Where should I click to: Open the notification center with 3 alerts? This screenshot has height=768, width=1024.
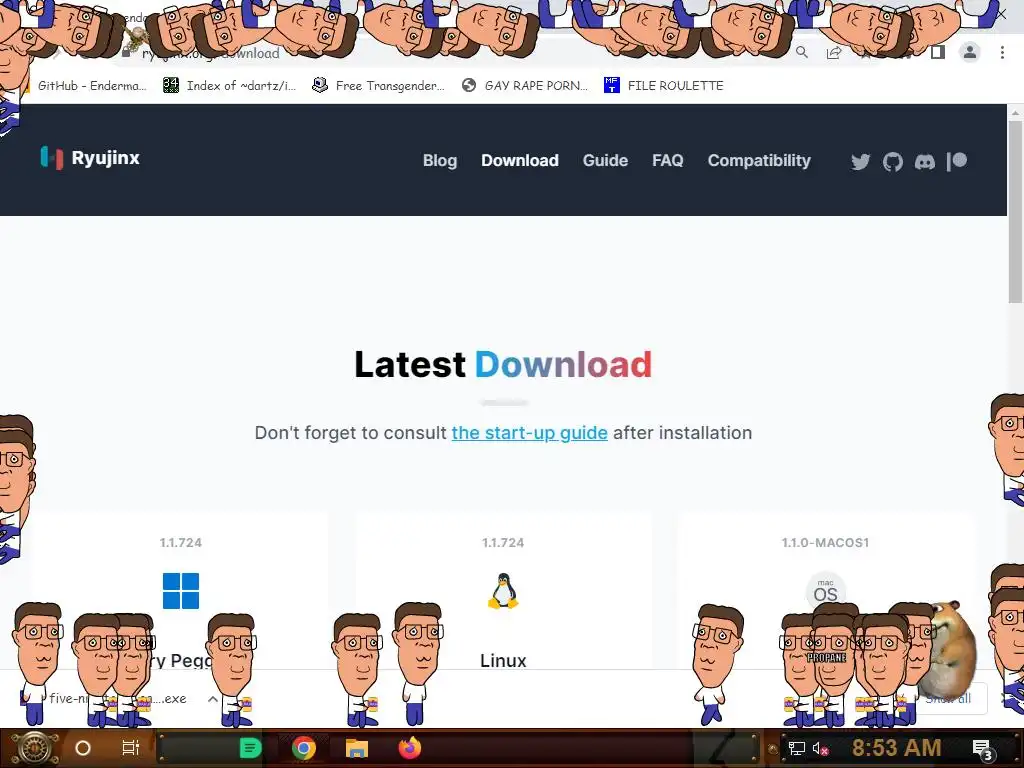[x=982, y=749]
